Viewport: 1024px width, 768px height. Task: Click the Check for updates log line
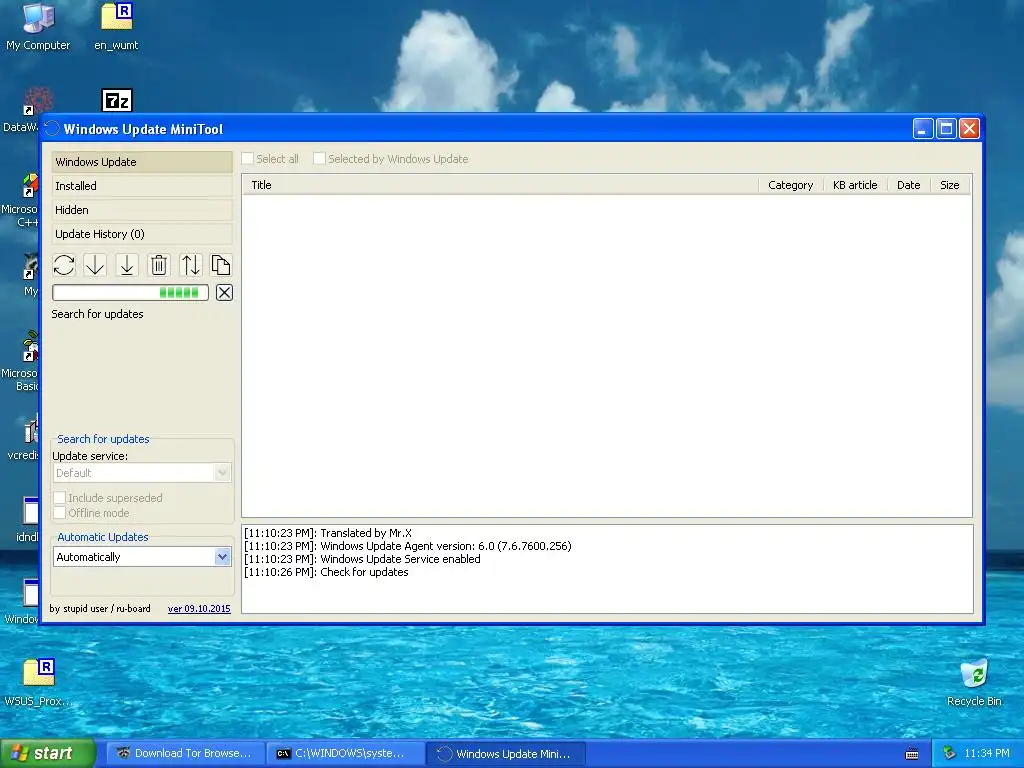(x=326, y=572)
